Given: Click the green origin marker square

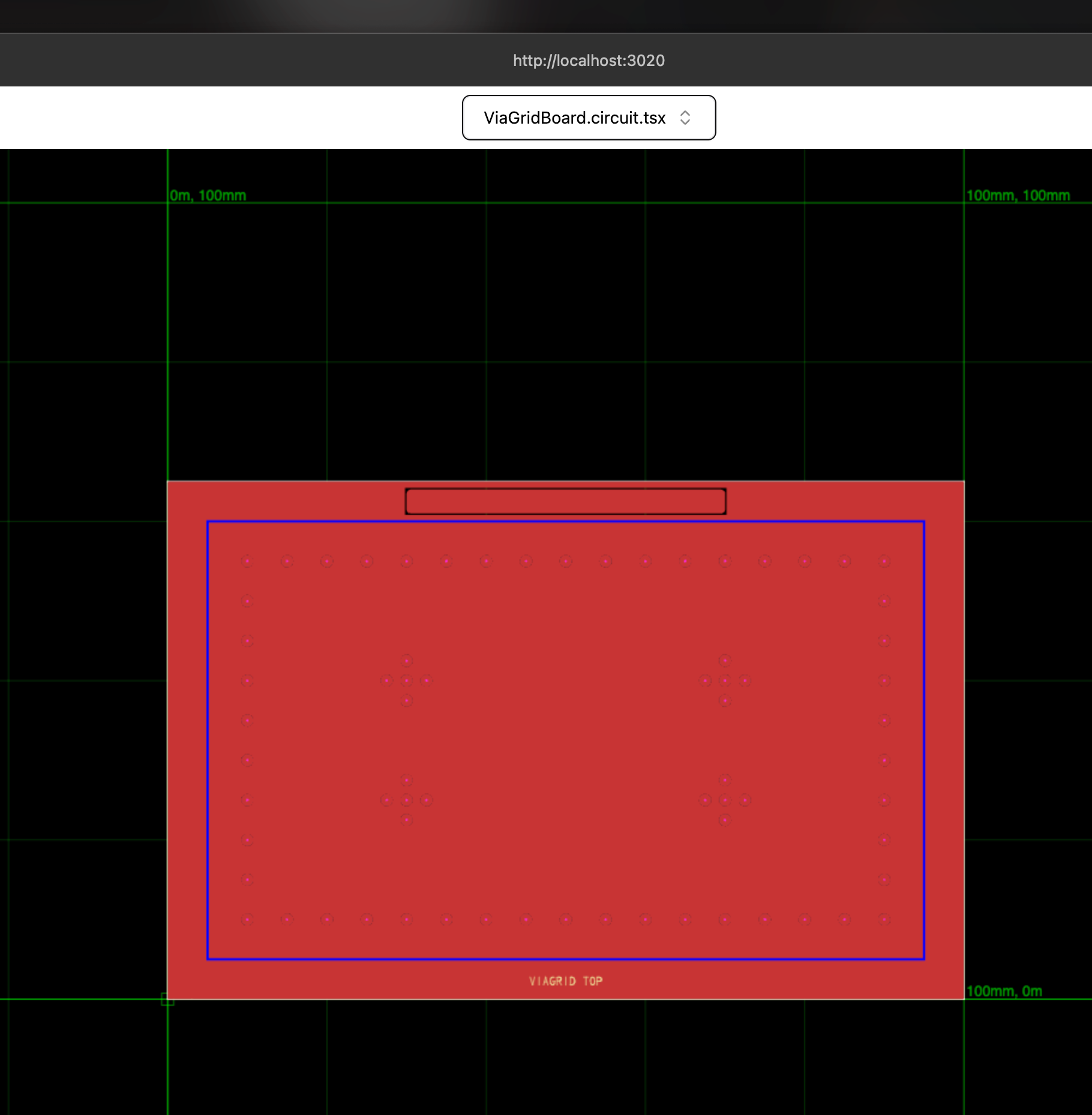Looking at the screenshot, I should [x=167, y=999].
